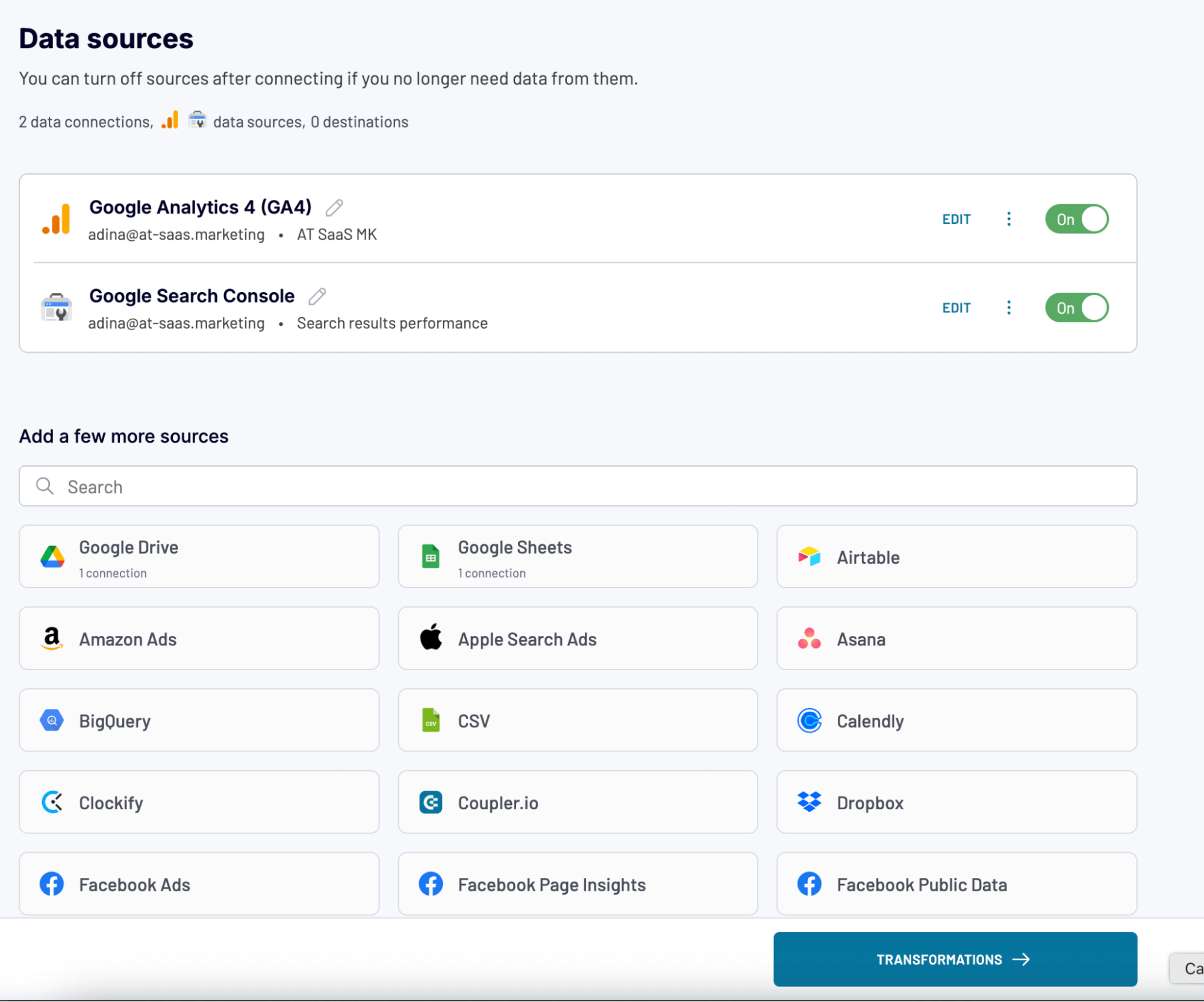Open the Google Search Console options menu
The image size is (1204, 1002).
point(1009,308)
